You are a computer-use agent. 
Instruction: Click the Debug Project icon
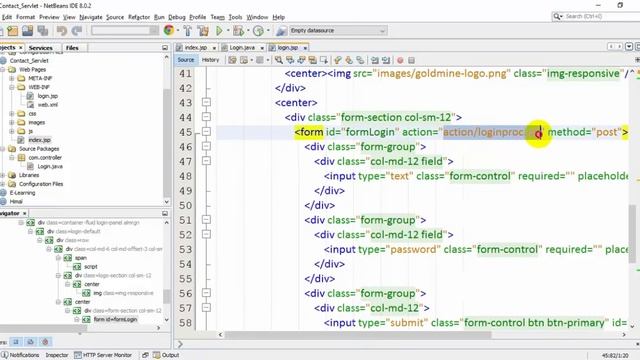coord(238,31)
